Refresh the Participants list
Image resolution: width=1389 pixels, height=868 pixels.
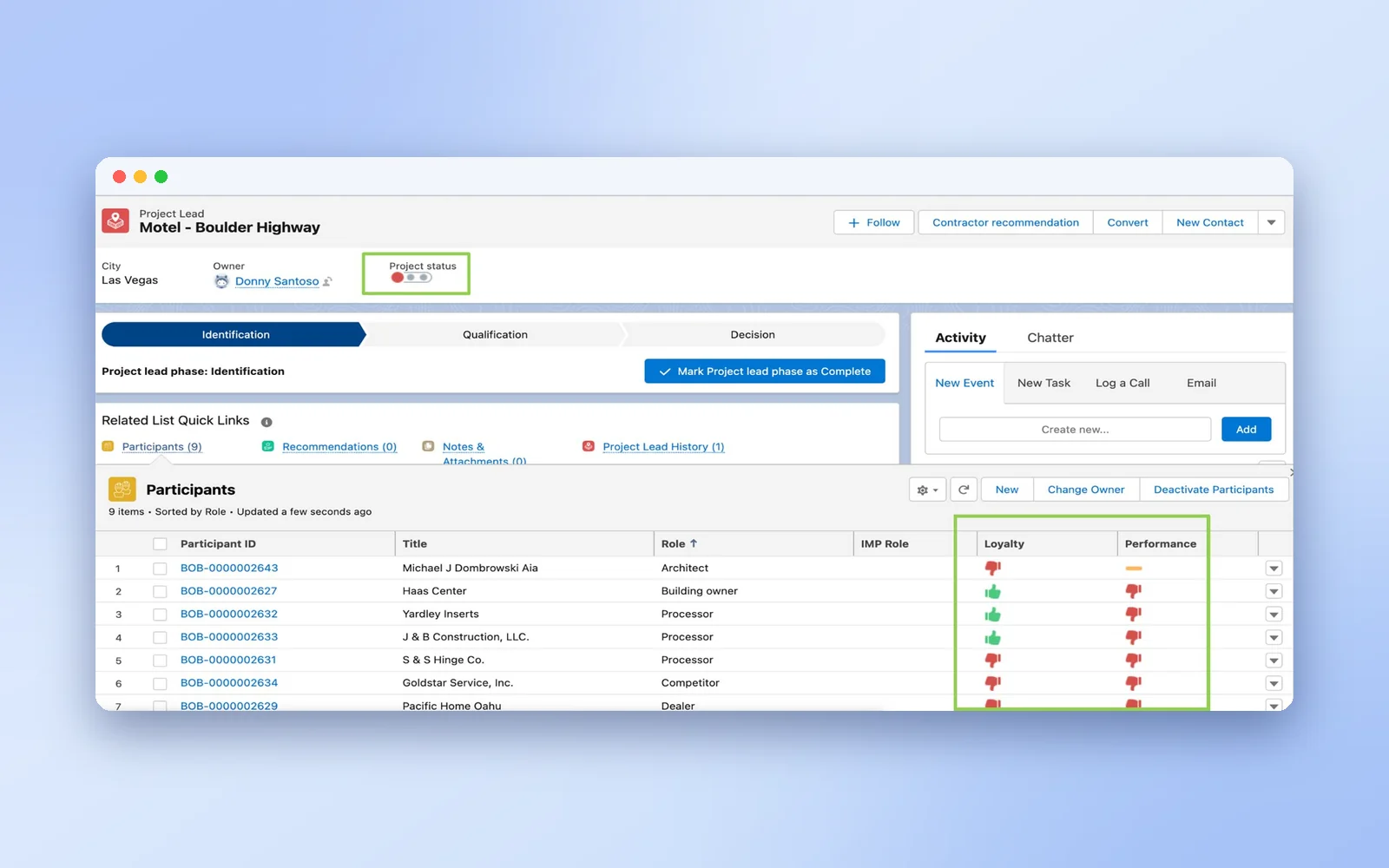coord(964,490)
